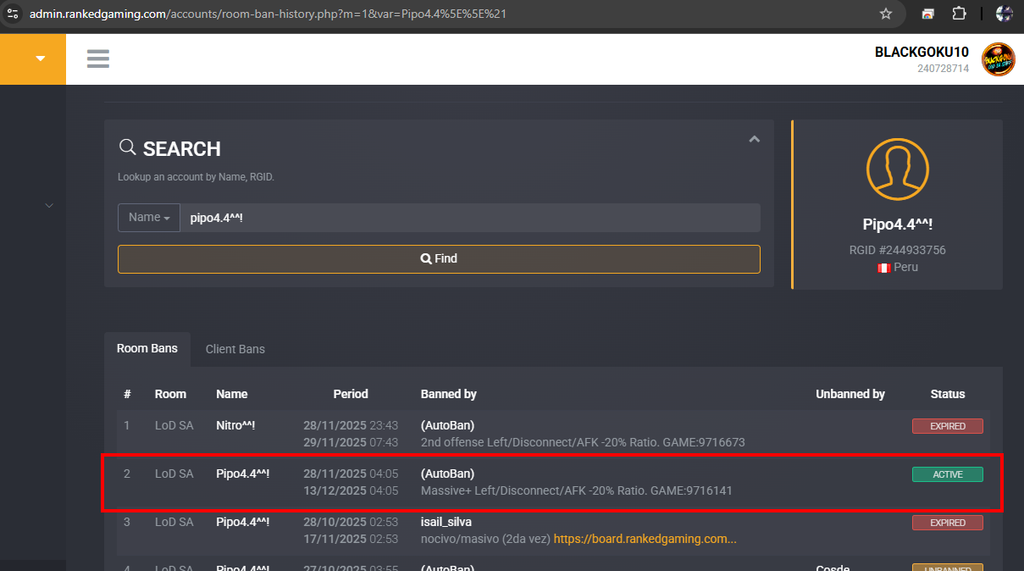Screen dimensions: 1024x571
Task: Click the Find button
Action: pyautogui.click(x=439, y=259)
